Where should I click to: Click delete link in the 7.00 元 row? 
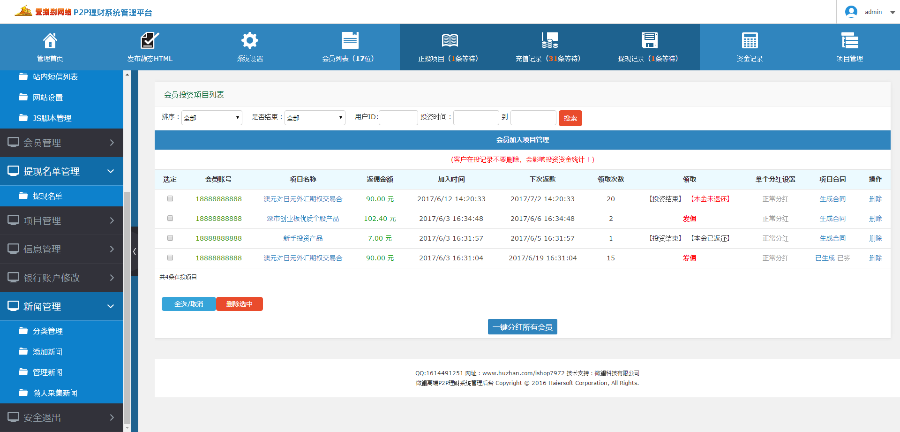(875, 238)
